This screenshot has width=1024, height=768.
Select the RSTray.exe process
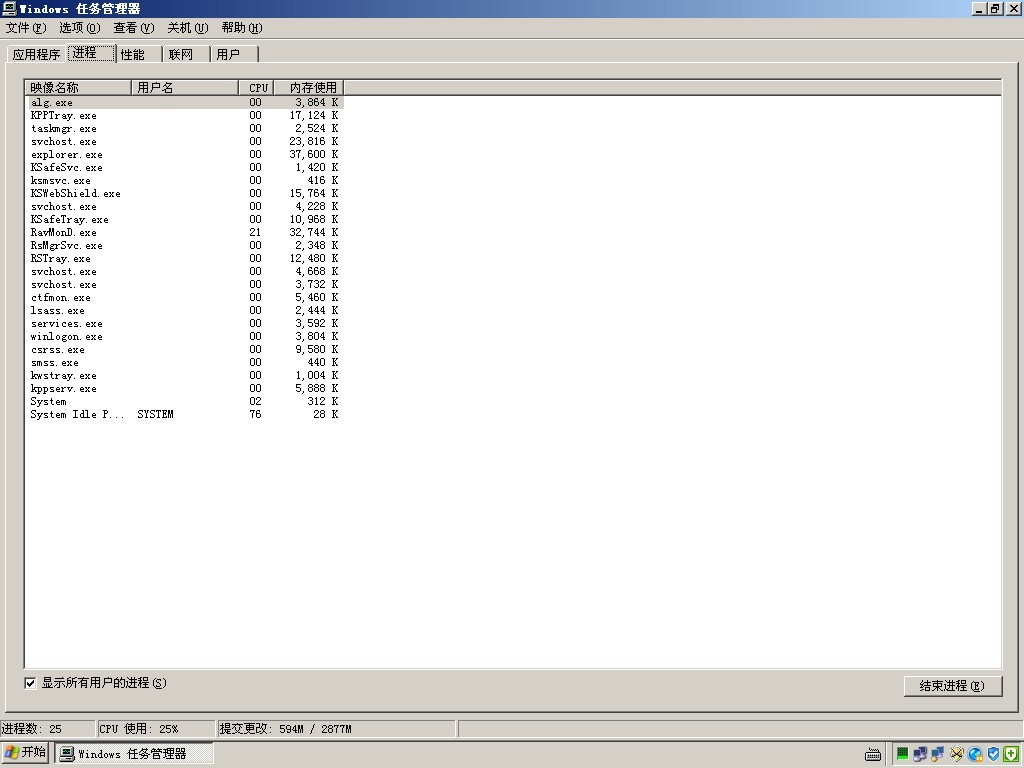185,259
